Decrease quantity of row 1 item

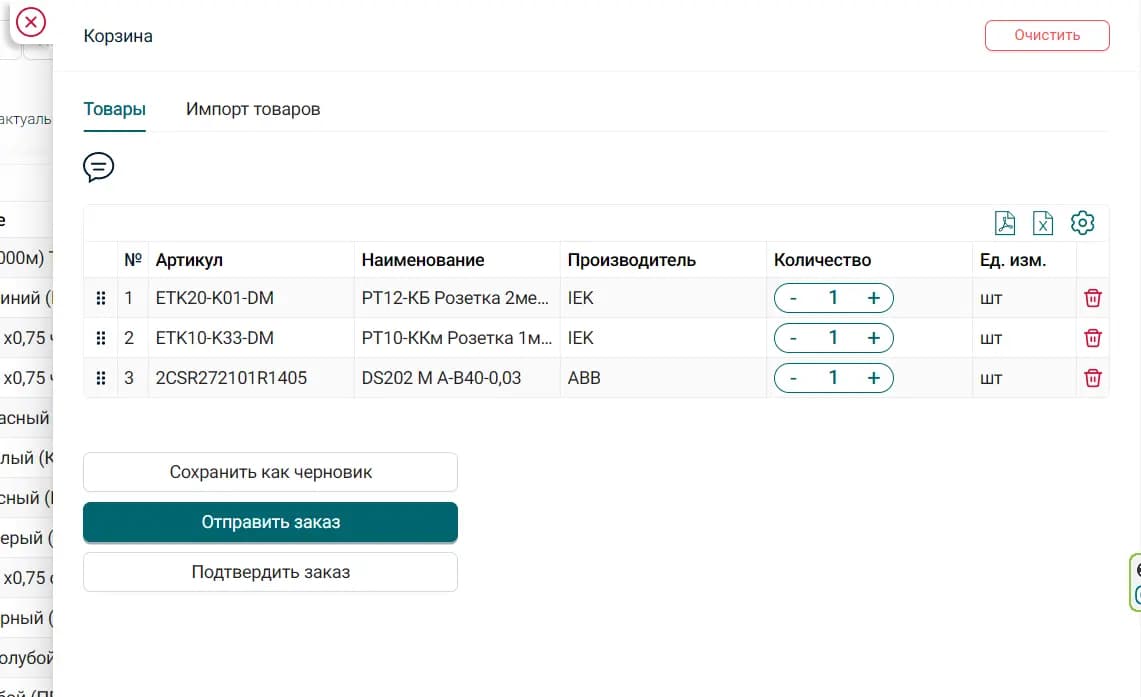[794, 298]
